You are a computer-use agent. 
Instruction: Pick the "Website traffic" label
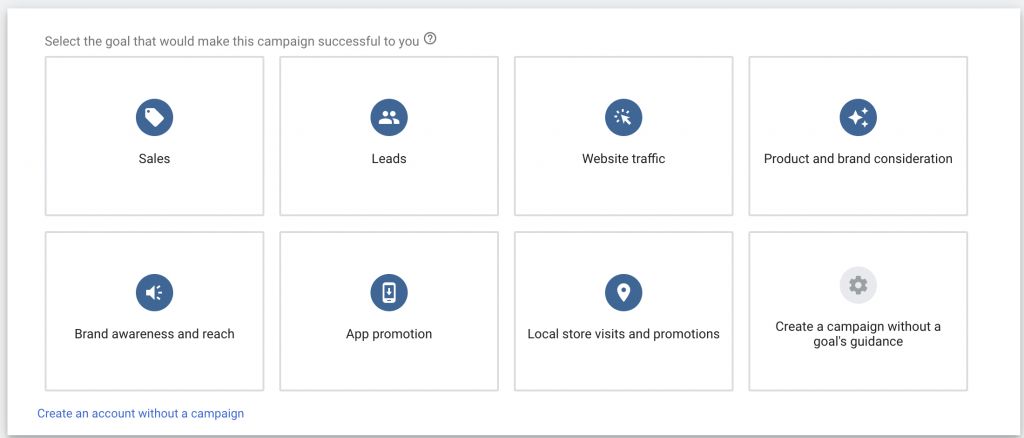point(623,159)
